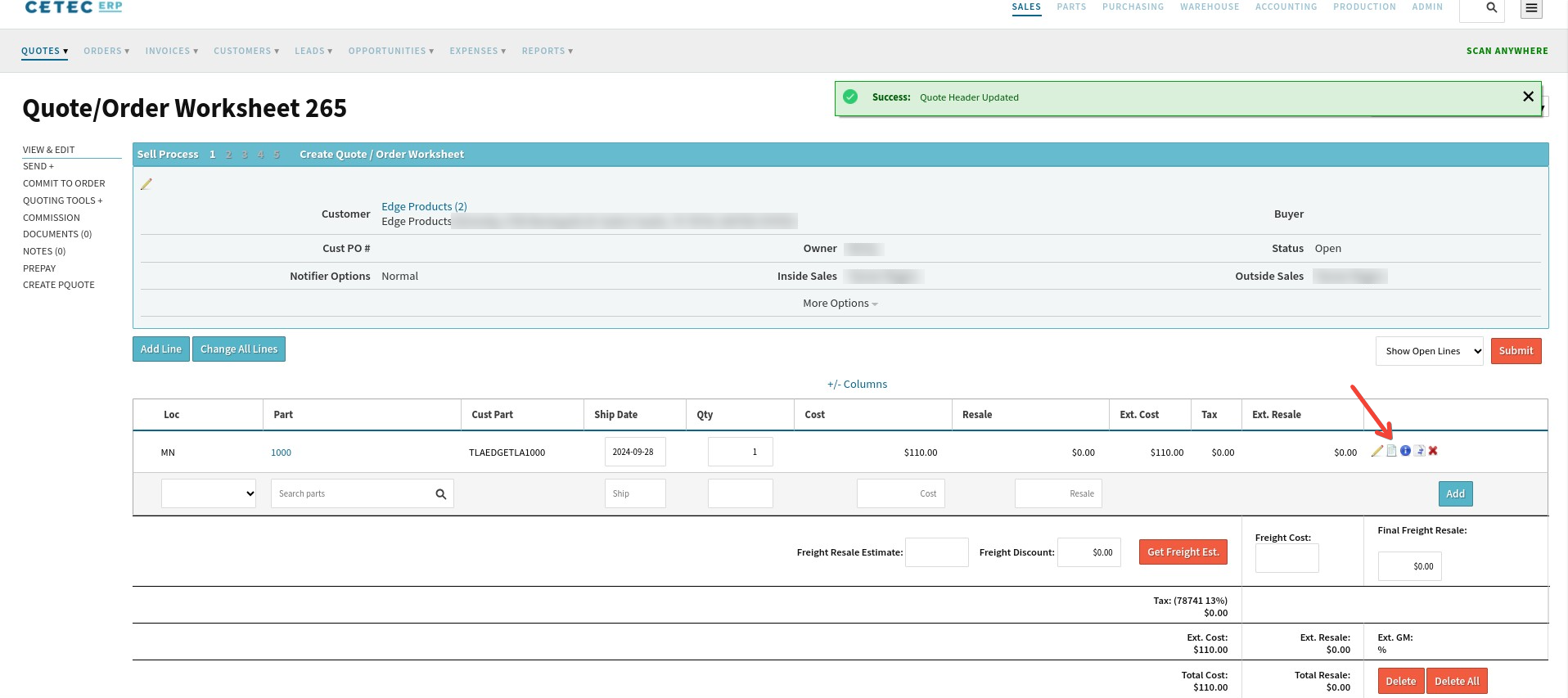Switch to the Purchasing module
Image resolution: width=1568 pixels, height=698 pixels.
coord(1133,7)
